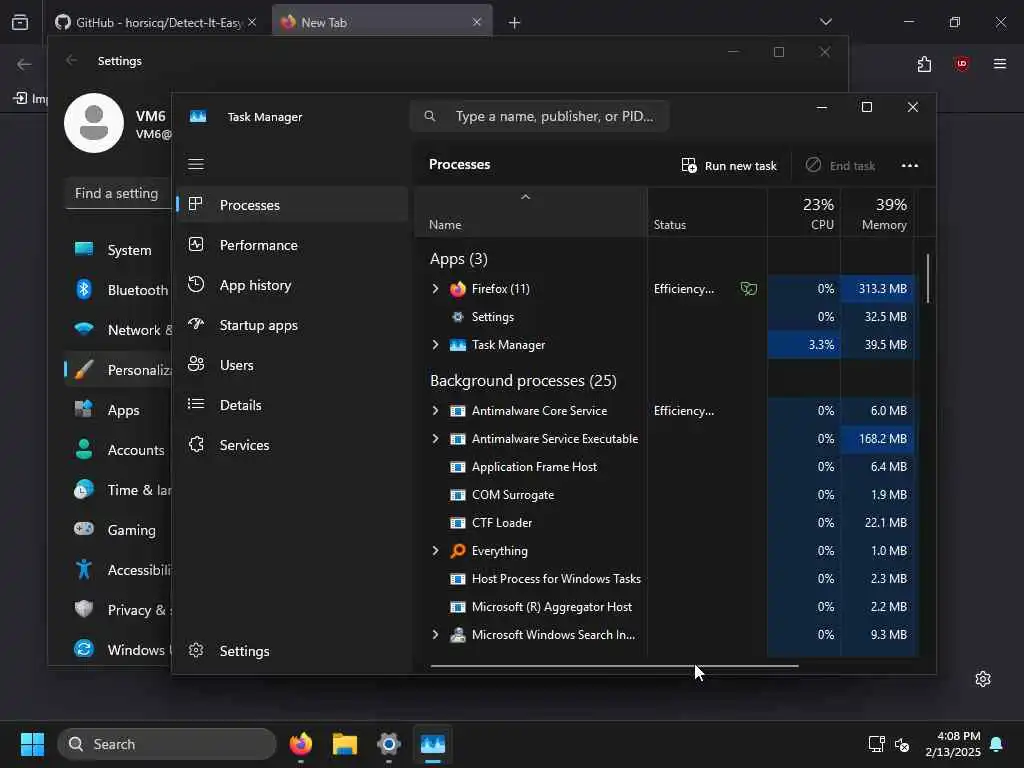Open Apps category in Settings window
The height and width of the screenshot is (768, 1024).
click(x=119, y=410)
